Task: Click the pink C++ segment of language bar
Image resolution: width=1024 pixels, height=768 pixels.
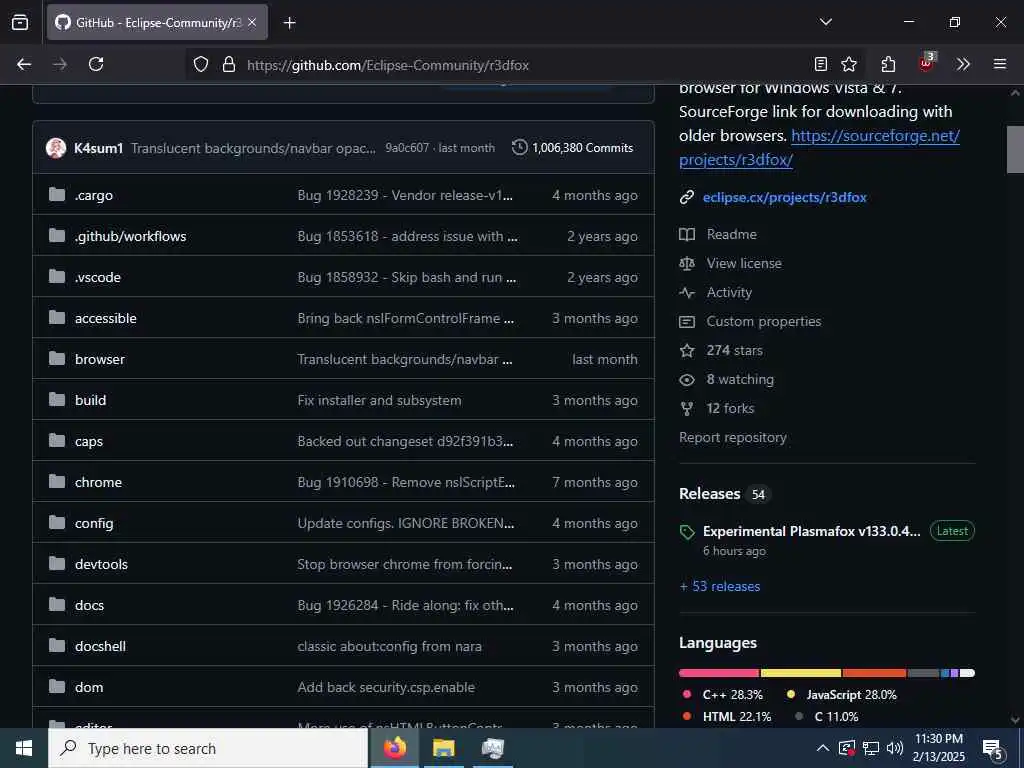Action: 719,673
